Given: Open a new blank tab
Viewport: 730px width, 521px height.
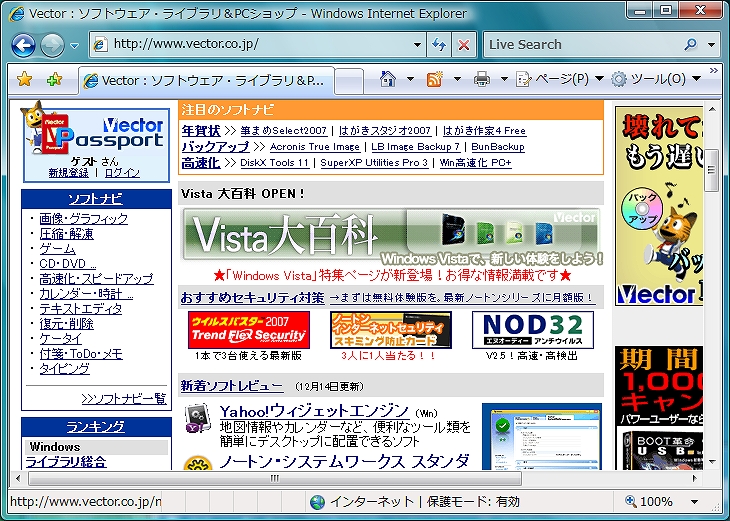Looking at the screenshot, I should (349, 81).
